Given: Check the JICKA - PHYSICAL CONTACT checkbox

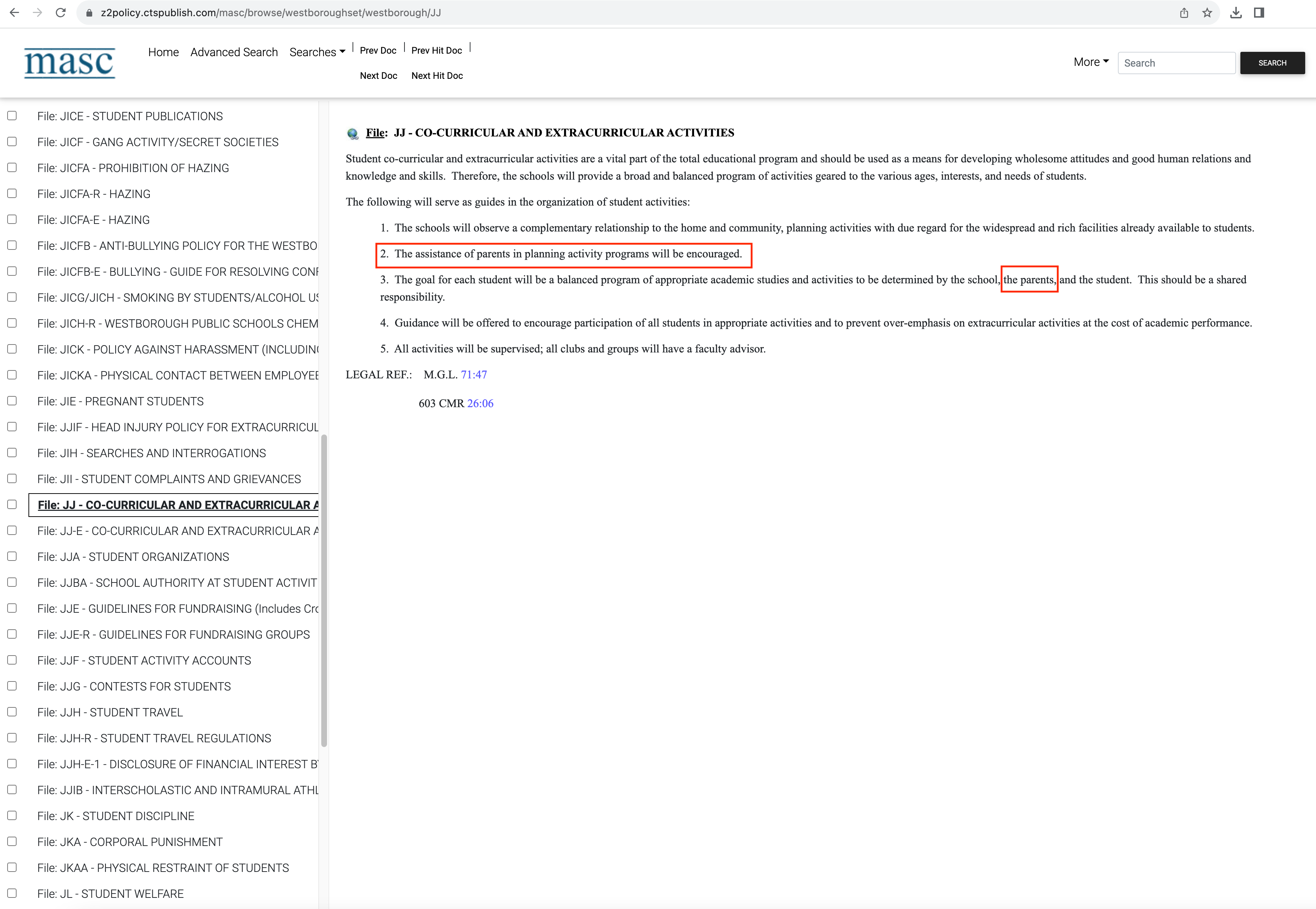Looking at the screenshot, I should click(x=12, y=375).
